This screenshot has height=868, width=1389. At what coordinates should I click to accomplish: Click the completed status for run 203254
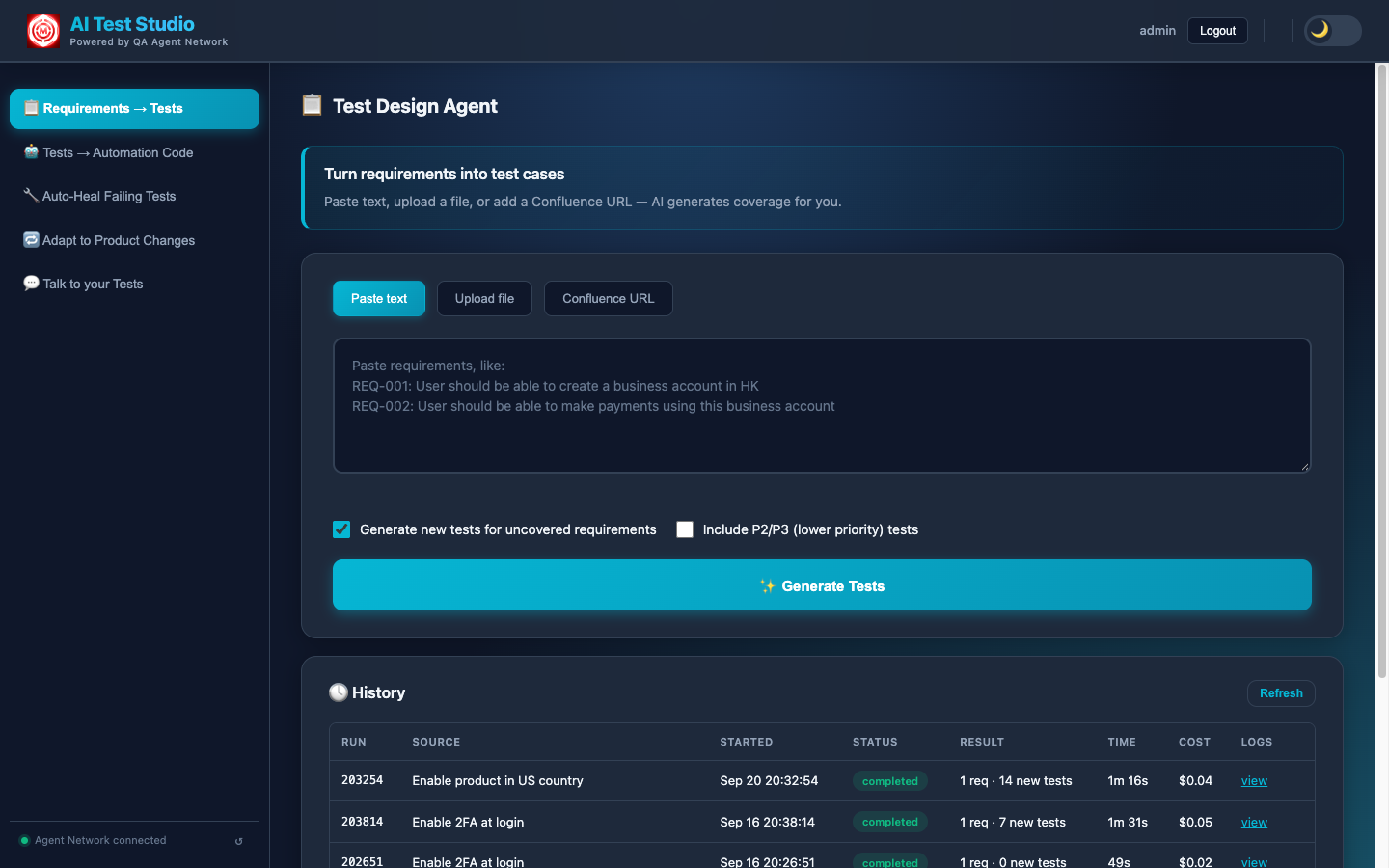click(x=890, y=781)
